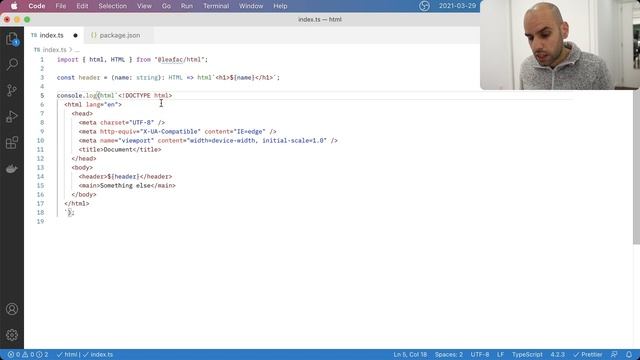Image resolution: width=640 pixels, height=360 pixels.
Task: Open the File menu
Action: 61,6
